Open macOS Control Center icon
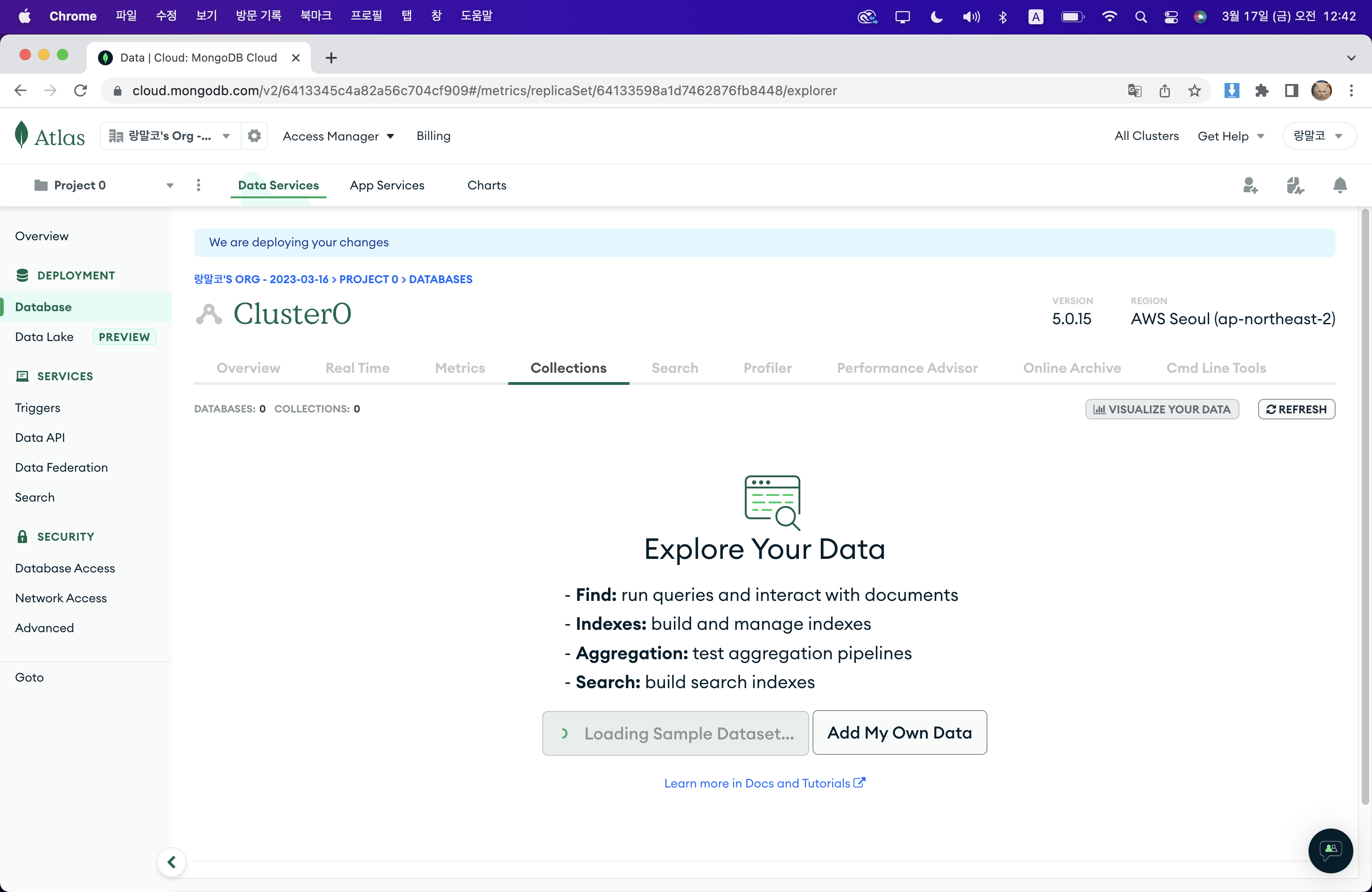The image size is (1372, 892). [1171, 17]
